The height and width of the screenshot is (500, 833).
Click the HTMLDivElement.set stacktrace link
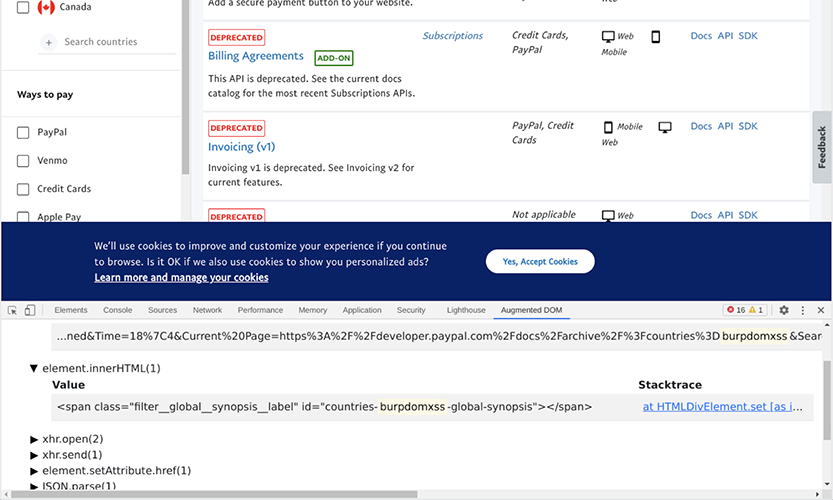coord(722,406)
